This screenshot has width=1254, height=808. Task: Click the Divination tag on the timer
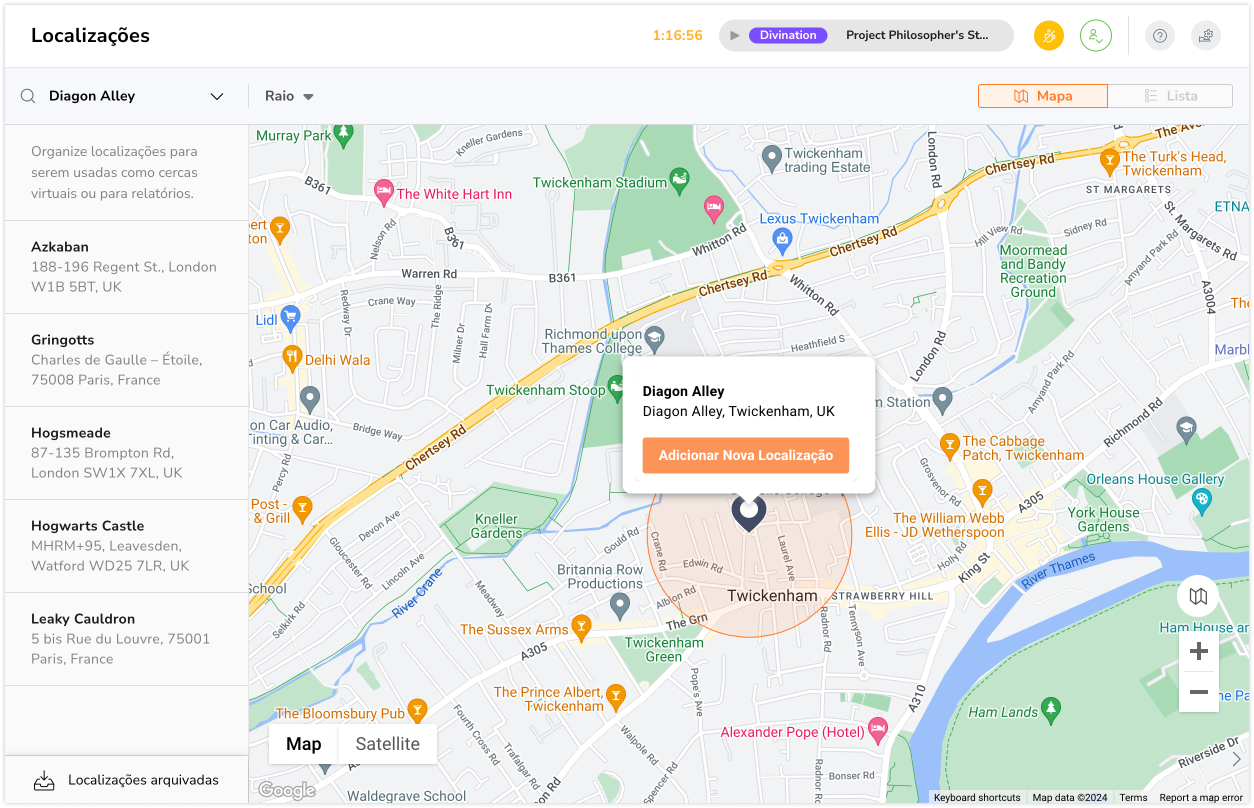pyautogui.click(x=788, y=36)
